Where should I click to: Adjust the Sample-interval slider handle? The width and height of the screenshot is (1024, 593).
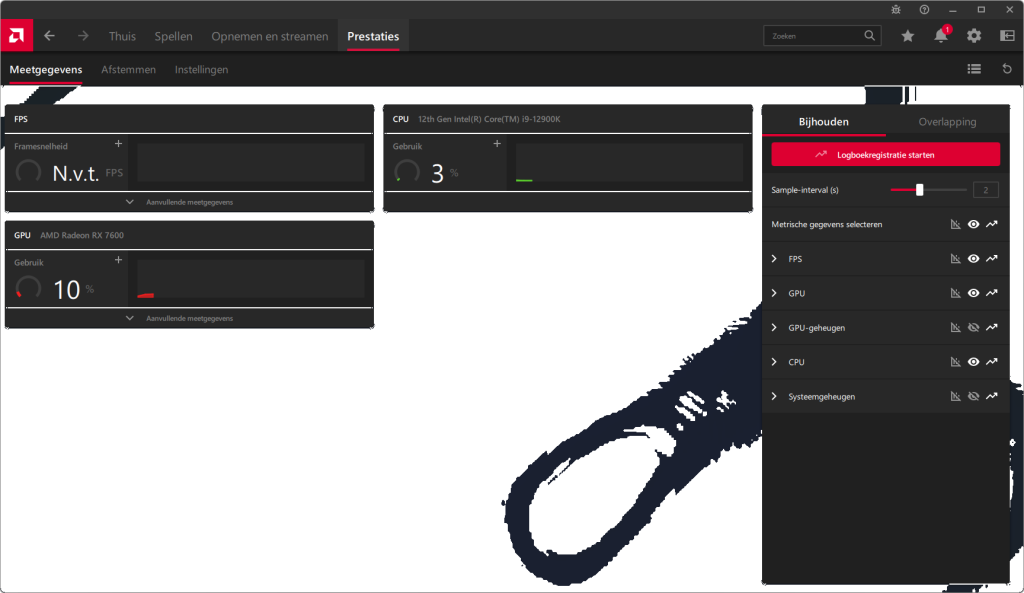(x=919, y=190)
